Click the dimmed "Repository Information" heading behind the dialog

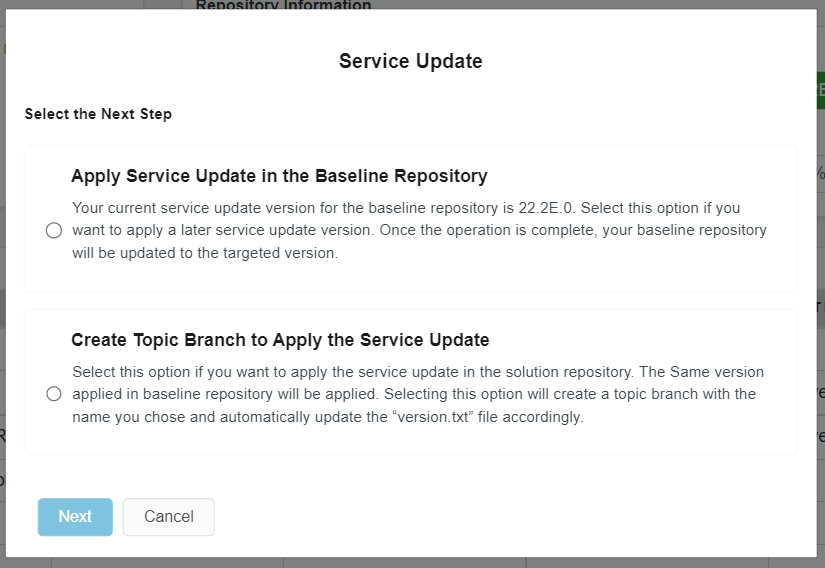[283, 6]
